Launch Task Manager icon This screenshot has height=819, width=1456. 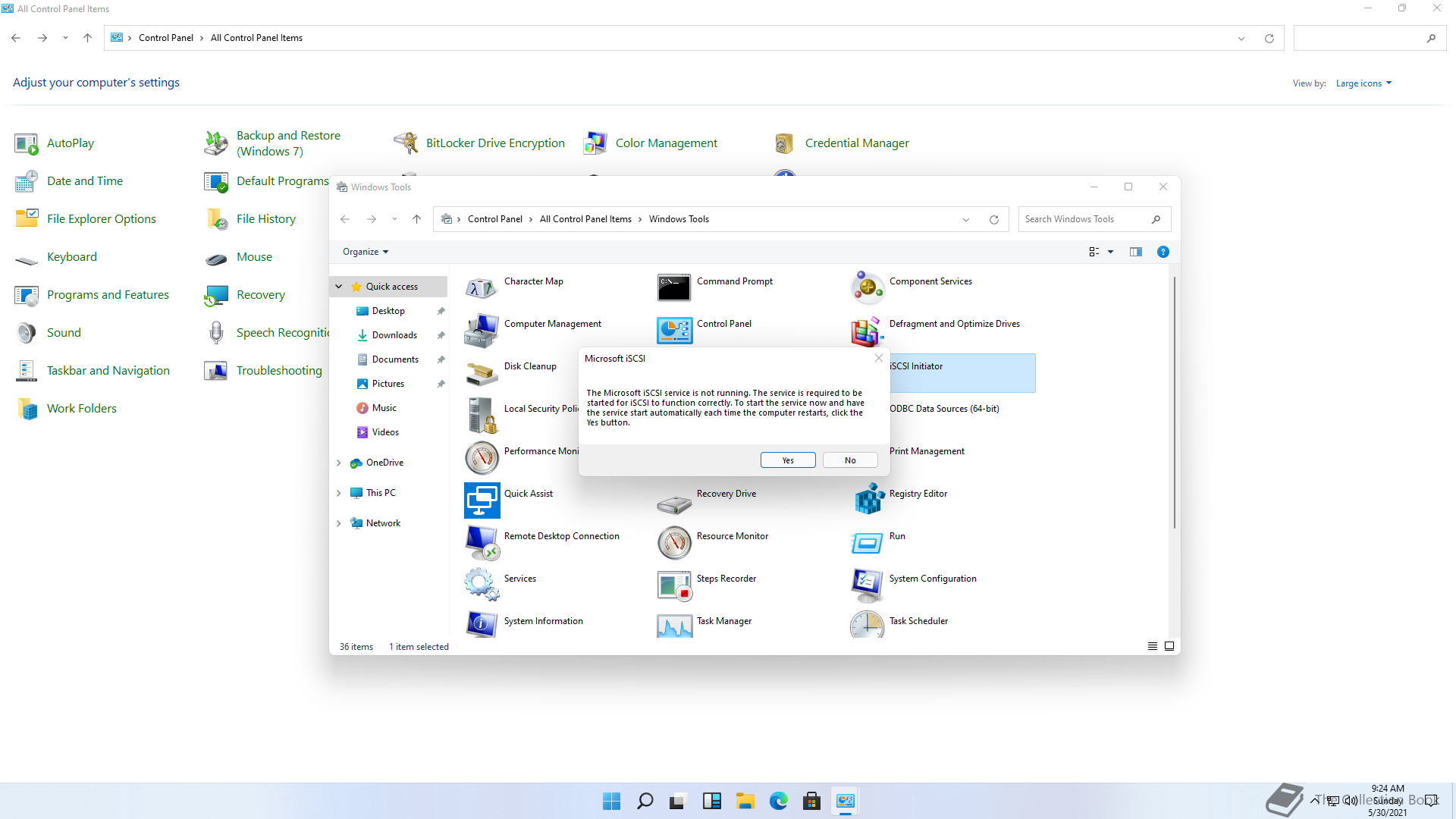(674, 625)
